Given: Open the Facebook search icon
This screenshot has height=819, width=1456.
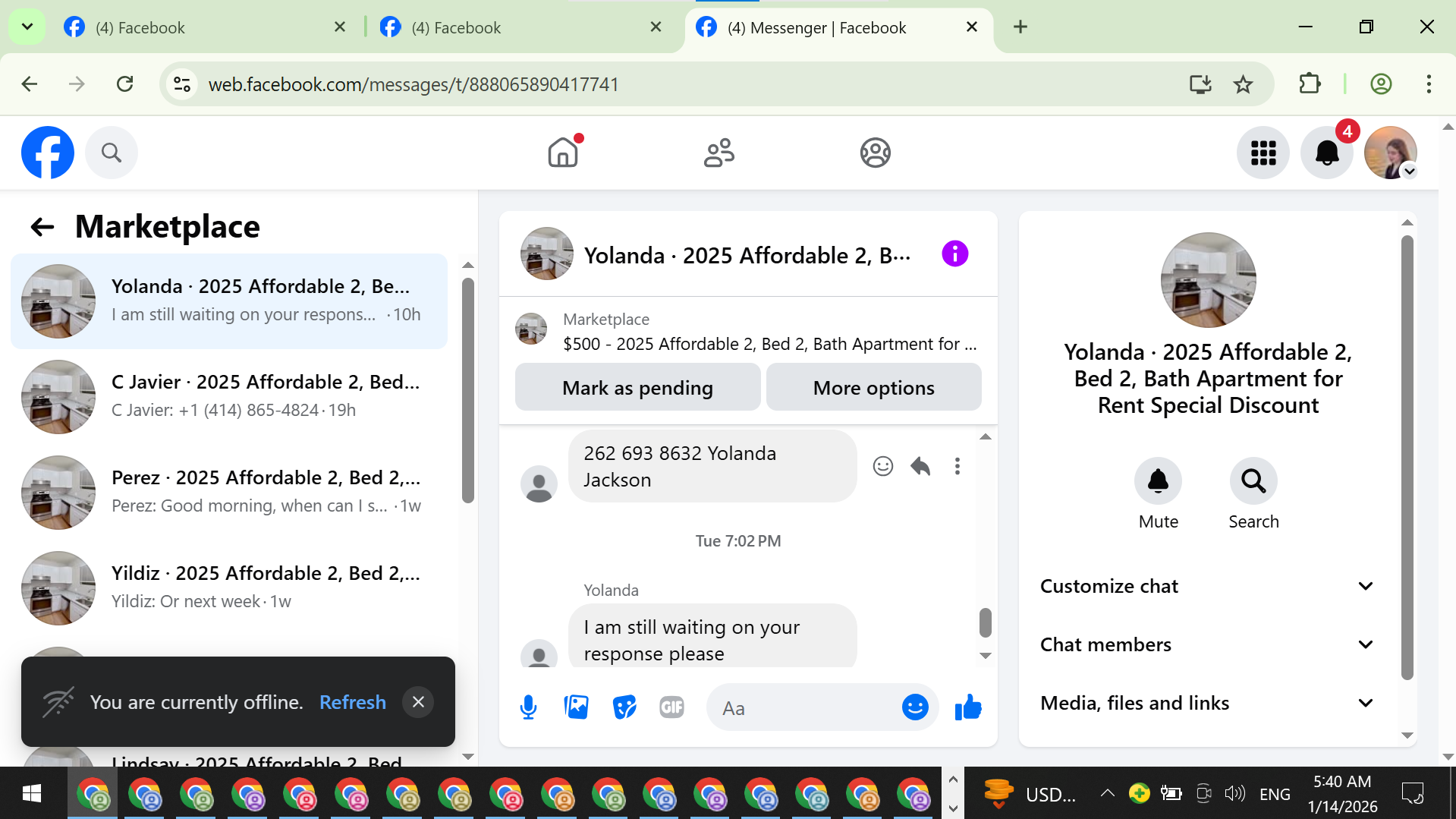Looking at the screenshot, I should point(112,153).
